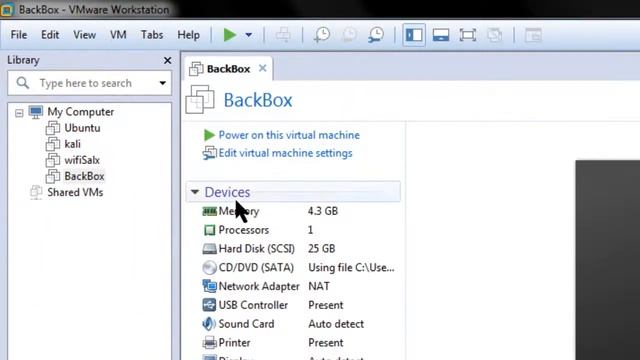Select the kali virtual machine
Screen dimensions: 640x360
point(72,144)
